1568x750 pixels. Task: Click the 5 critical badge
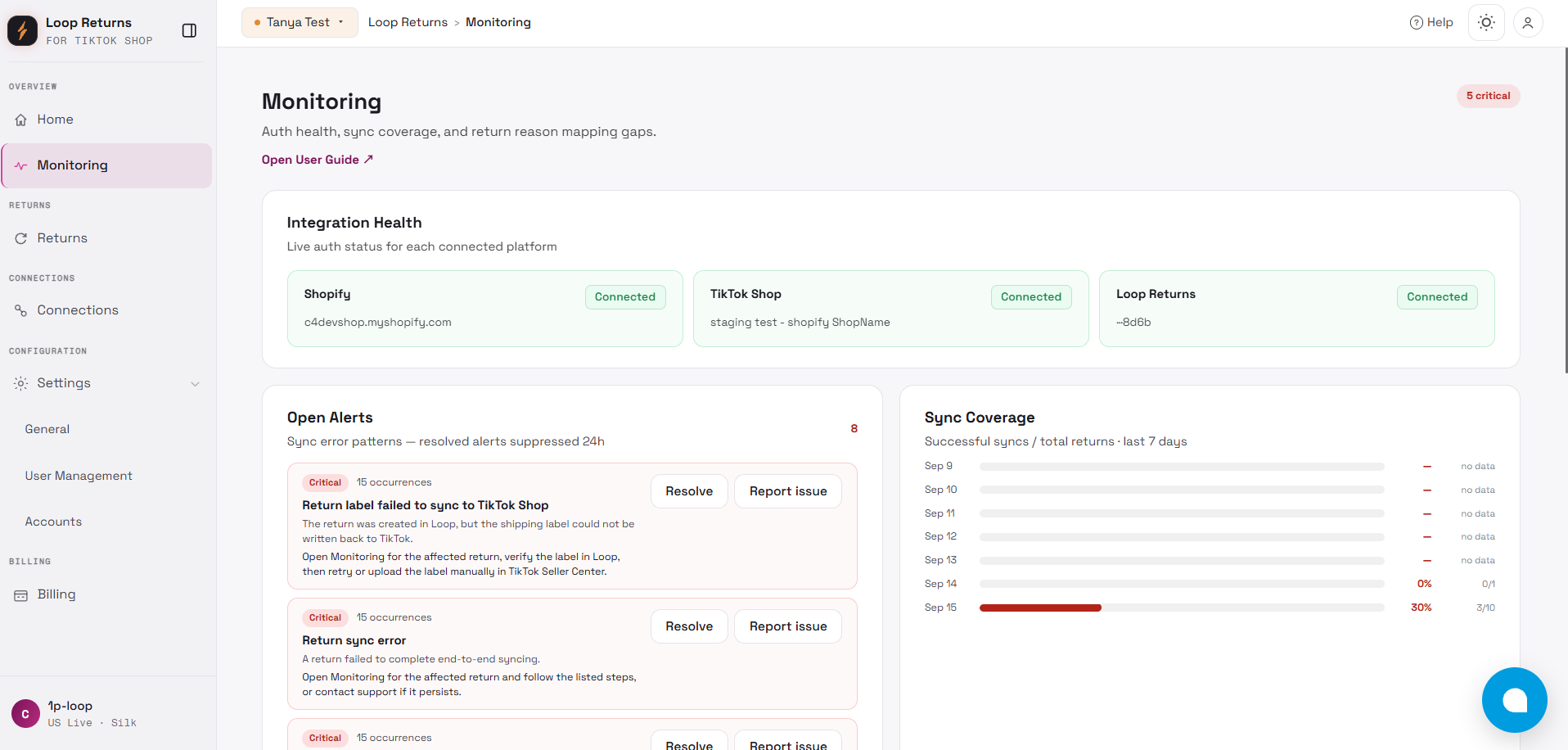[x=1488, y=96]
